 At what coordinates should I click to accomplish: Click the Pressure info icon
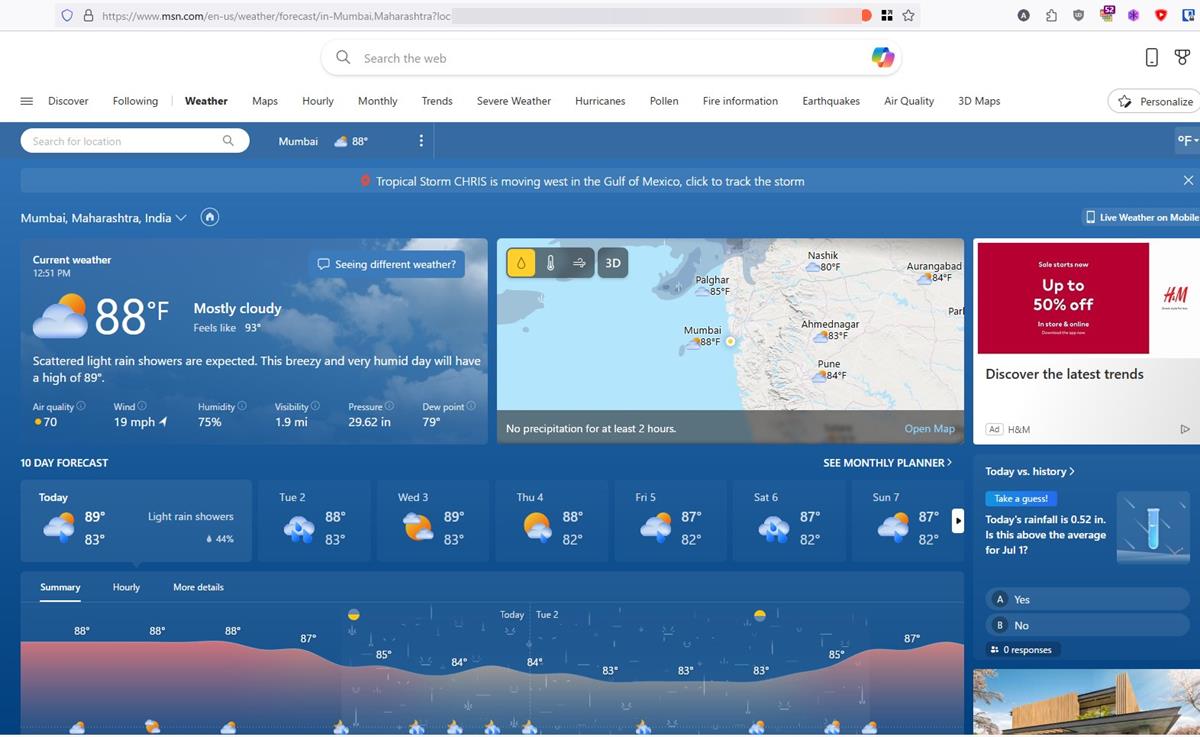[389, 406]
